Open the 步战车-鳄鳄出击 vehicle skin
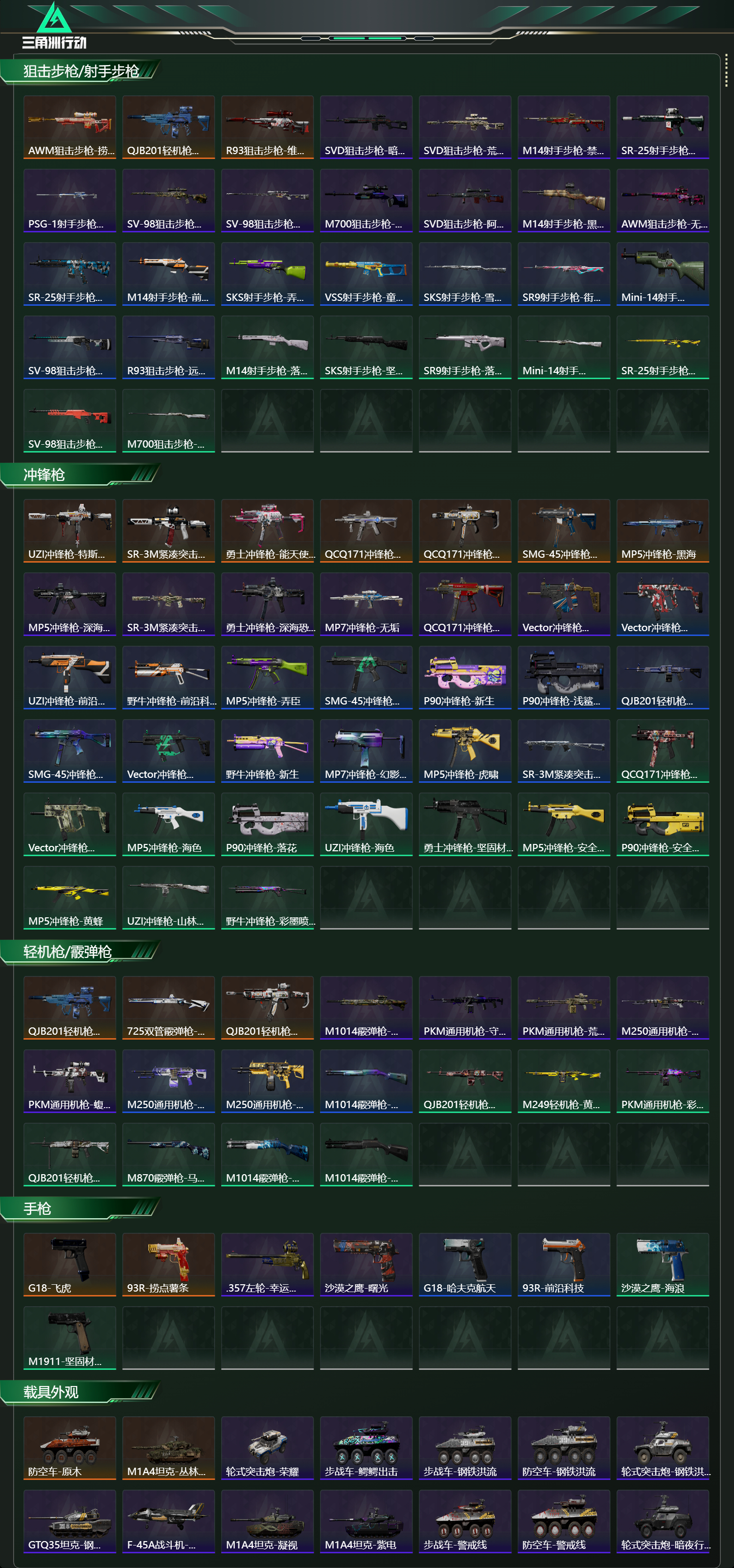 tap(367, 1448)
